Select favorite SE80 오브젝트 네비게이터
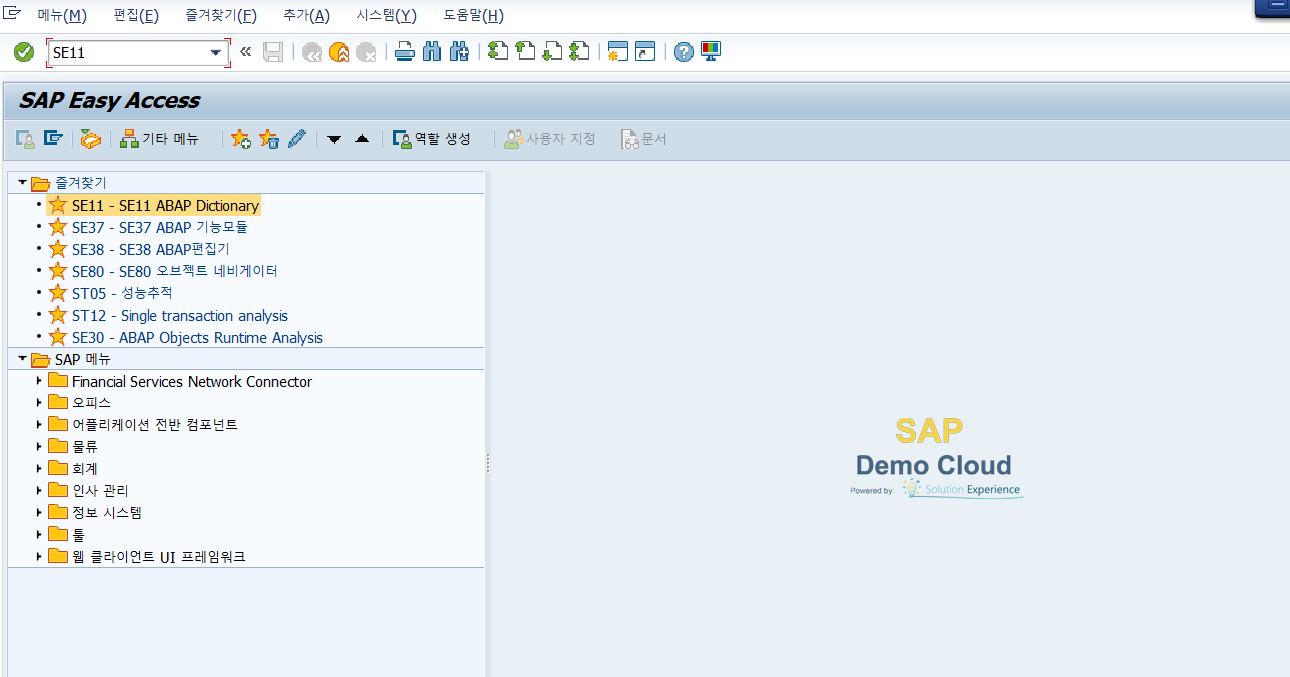 tap(175, 272)
